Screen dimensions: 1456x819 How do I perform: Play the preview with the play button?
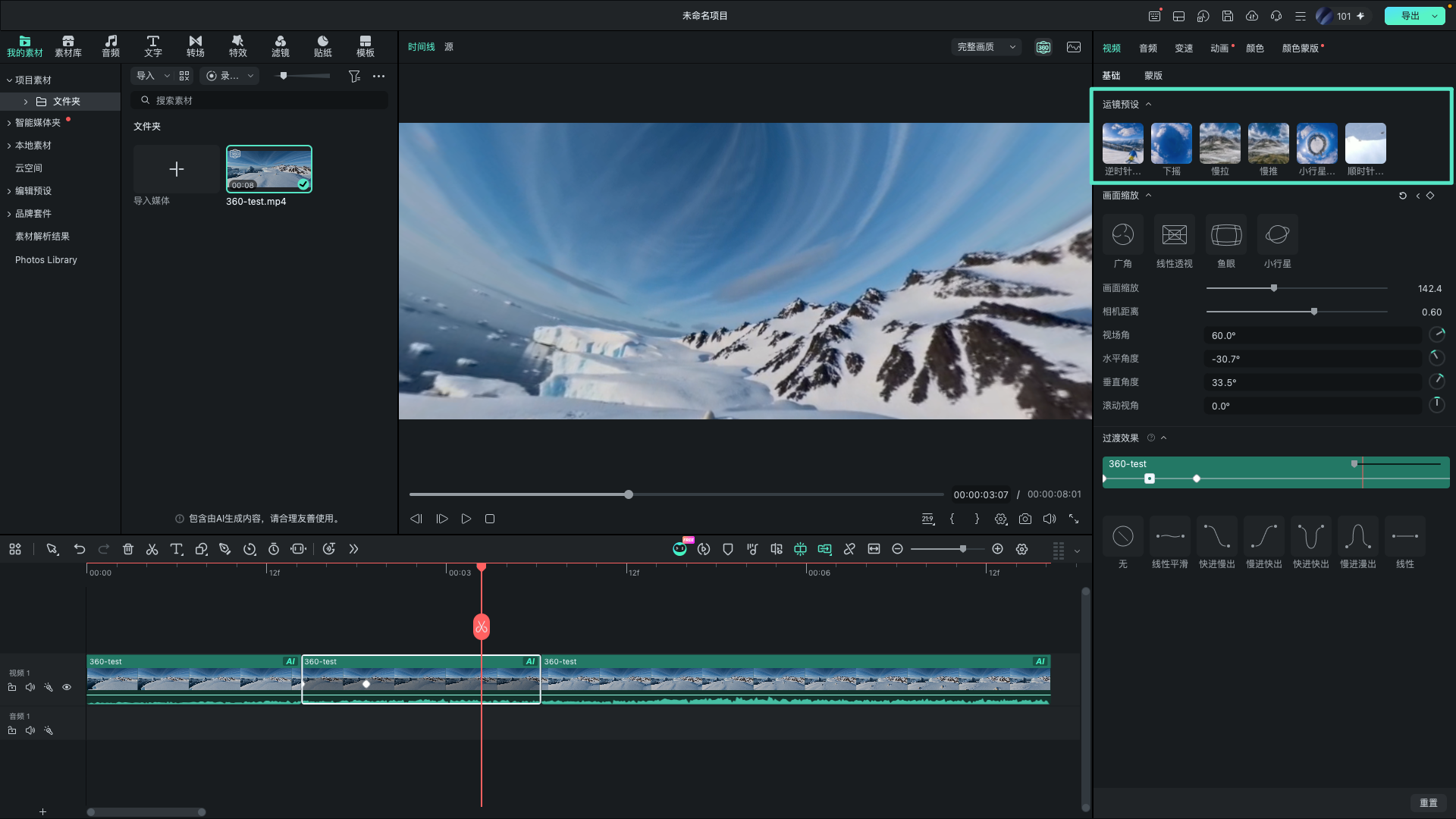466,519
